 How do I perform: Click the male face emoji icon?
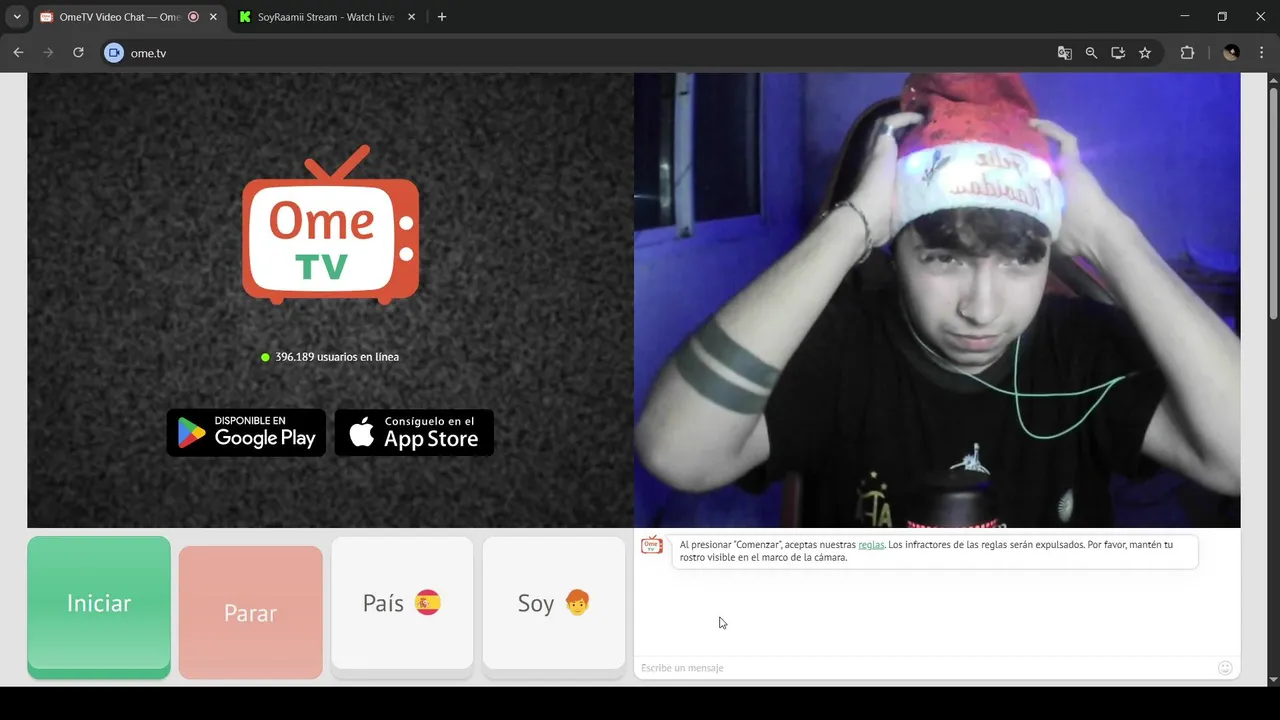(578, 603)
